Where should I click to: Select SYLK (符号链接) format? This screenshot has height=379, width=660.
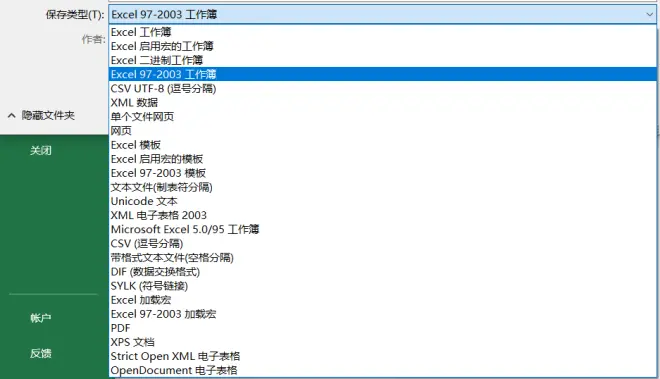click(x=383, y=286)
